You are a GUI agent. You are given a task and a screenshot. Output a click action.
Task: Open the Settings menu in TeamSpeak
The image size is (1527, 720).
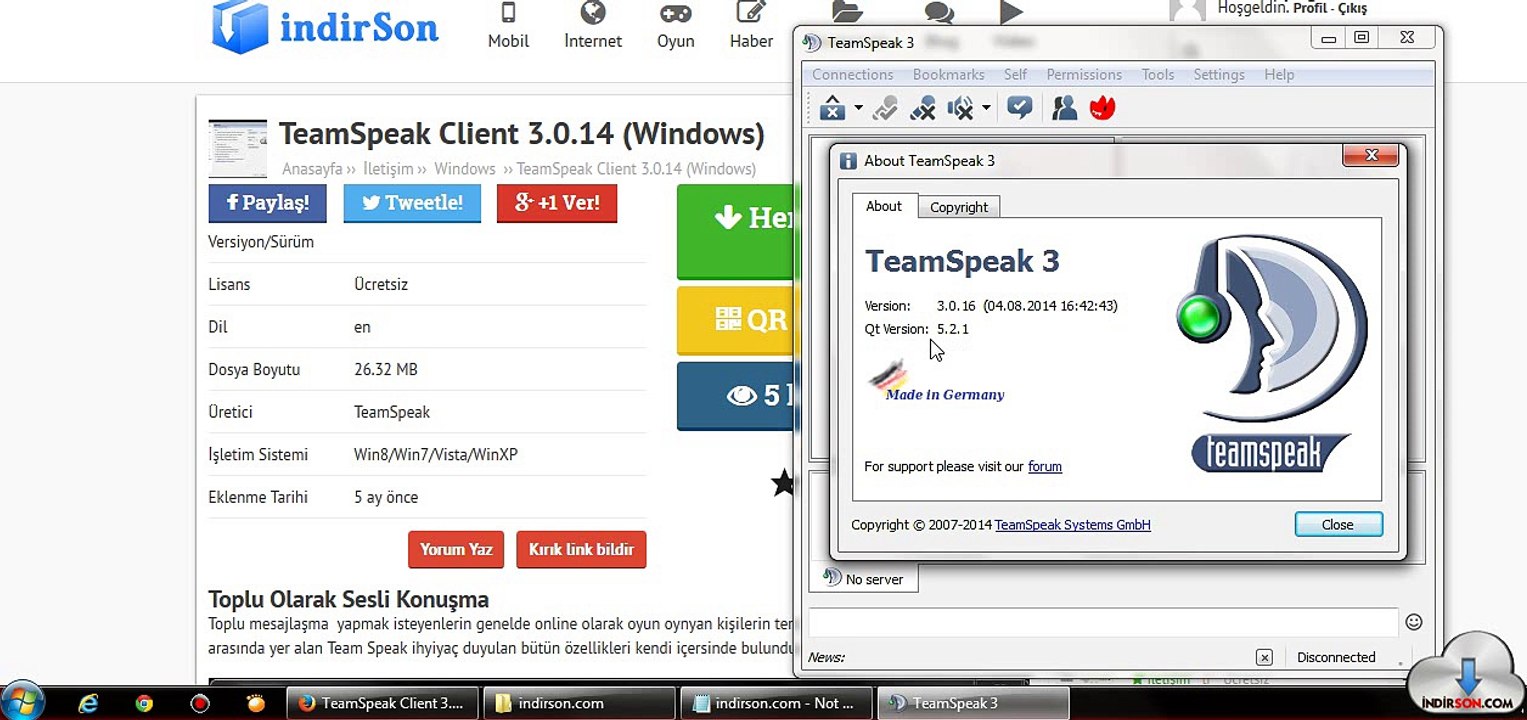pos(1219,75)
